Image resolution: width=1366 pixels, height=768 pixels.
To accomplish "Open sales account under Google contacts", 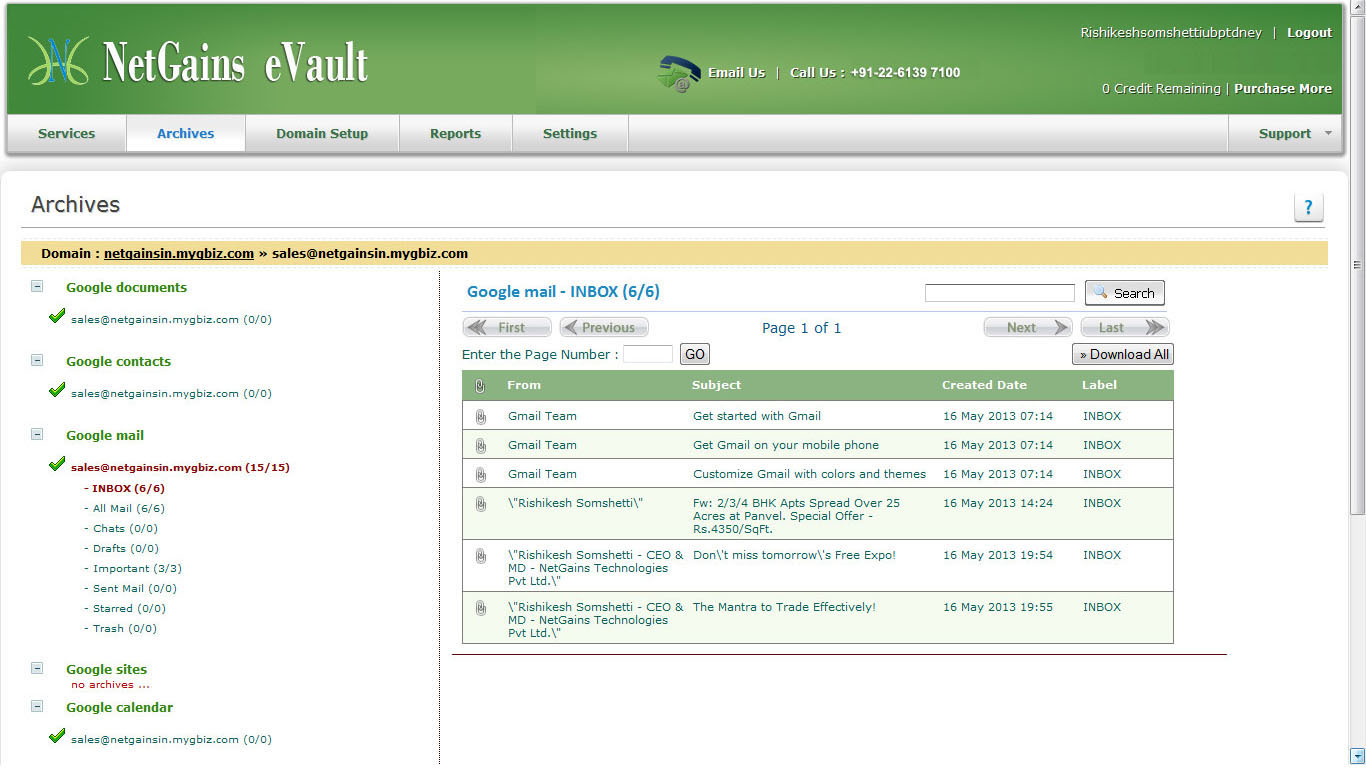I will (171, 394).
